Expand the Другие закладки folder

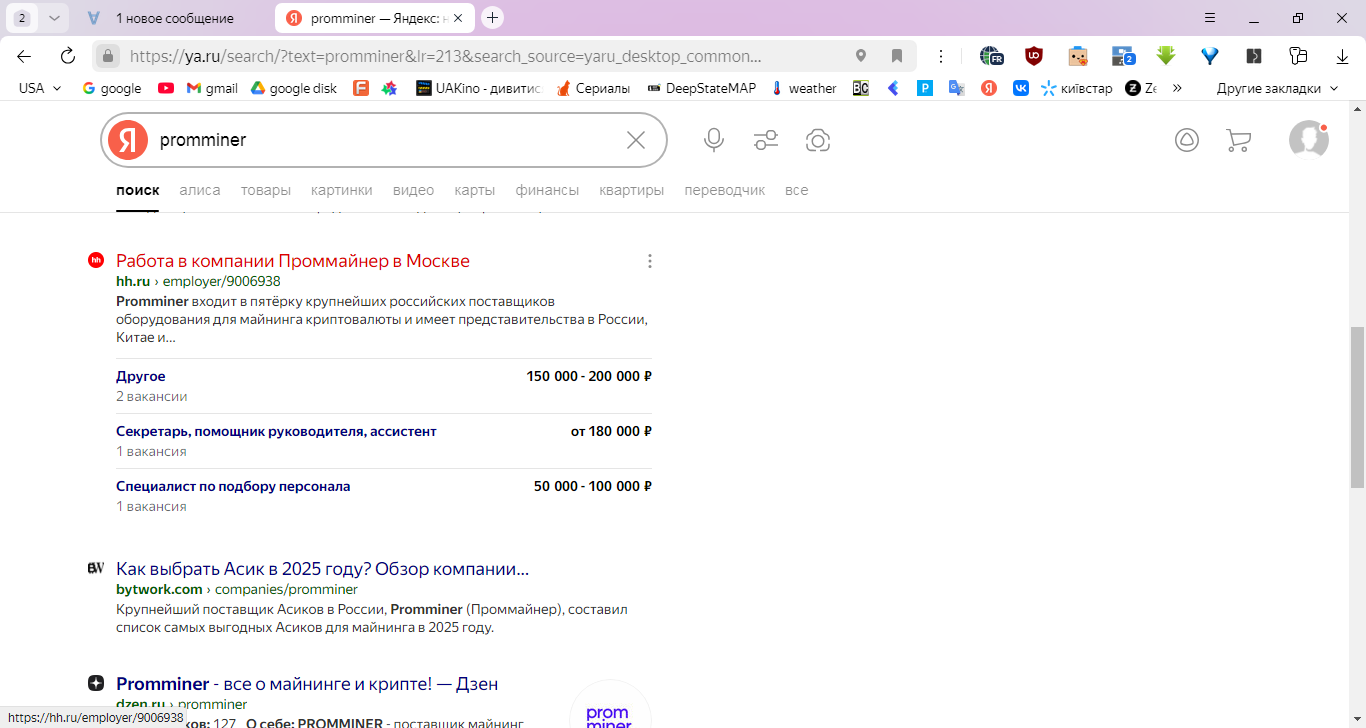[1277, 88]
